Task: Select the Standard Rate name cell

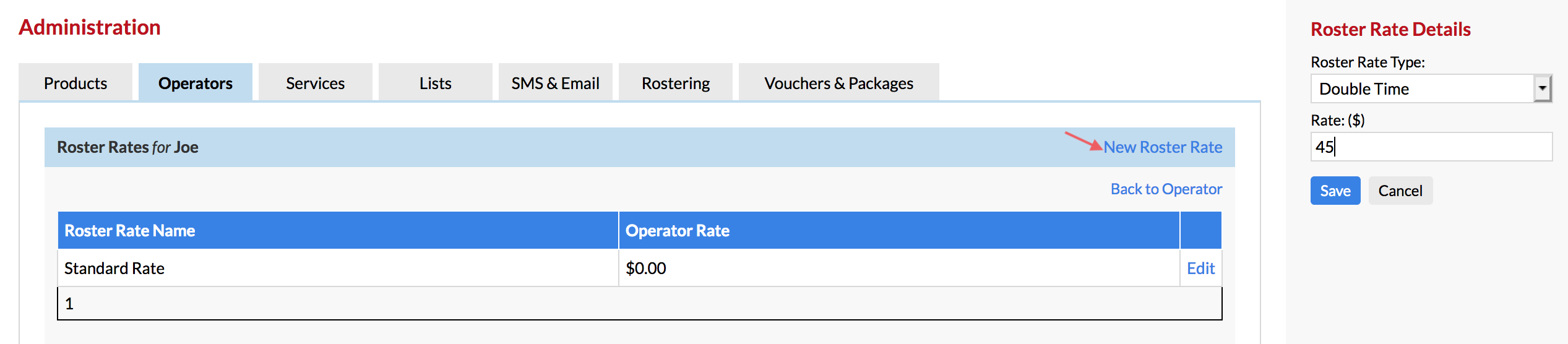Action: 338,268
